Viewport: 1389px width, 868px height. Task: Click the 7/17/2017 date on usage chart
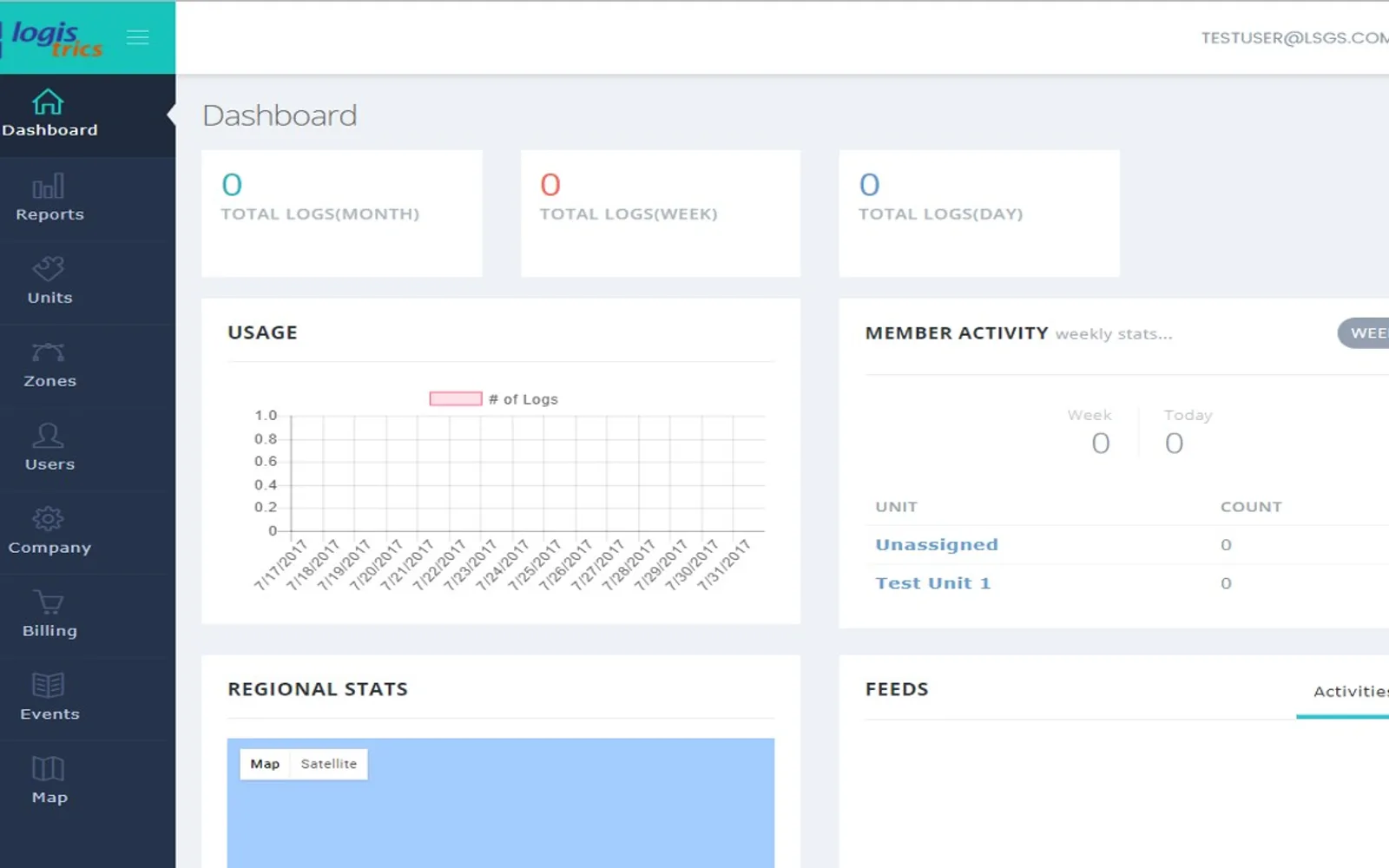point(280,565)
